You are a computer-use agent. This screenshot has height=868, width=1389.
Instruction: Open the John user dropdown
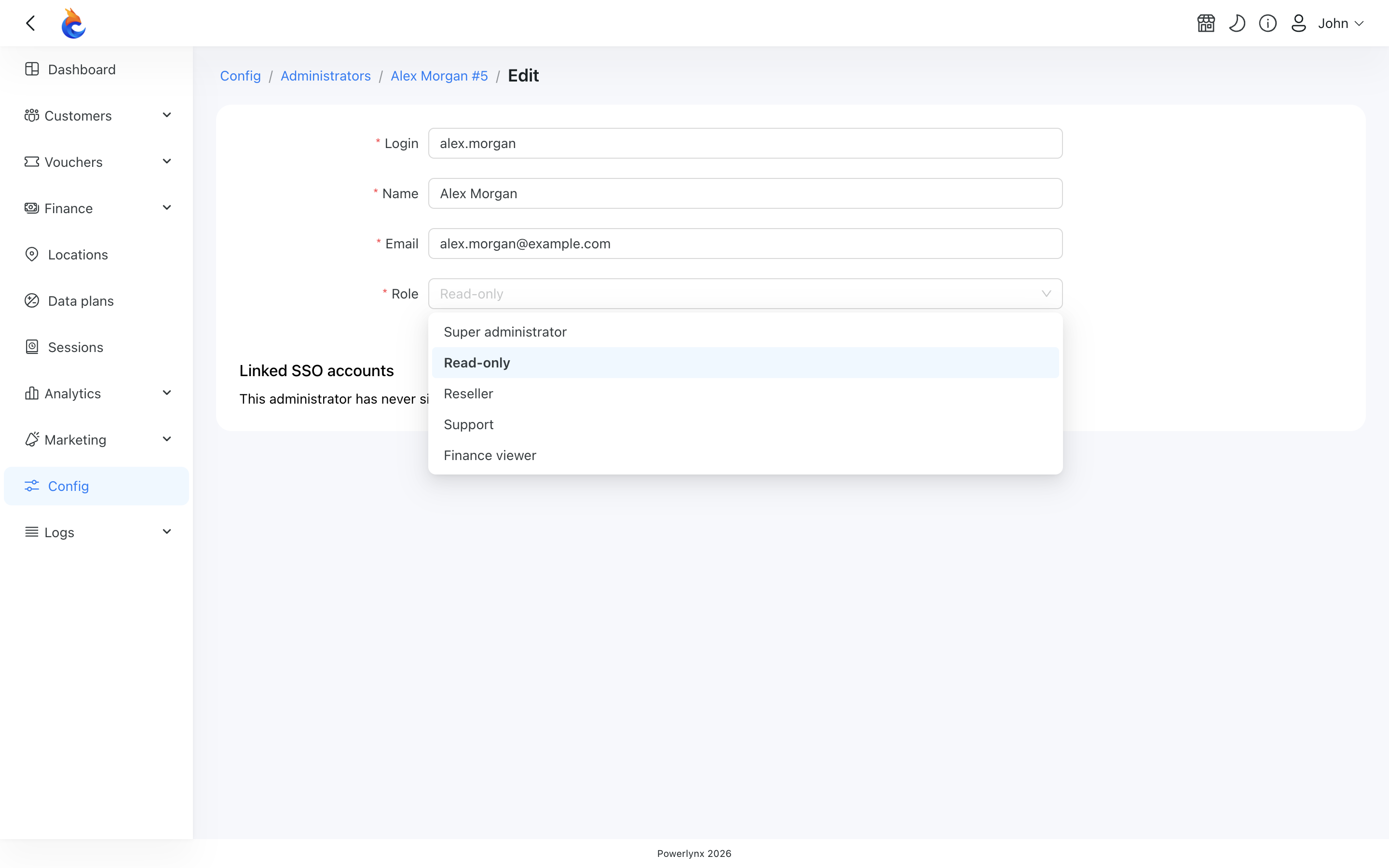click(1341, 23)
